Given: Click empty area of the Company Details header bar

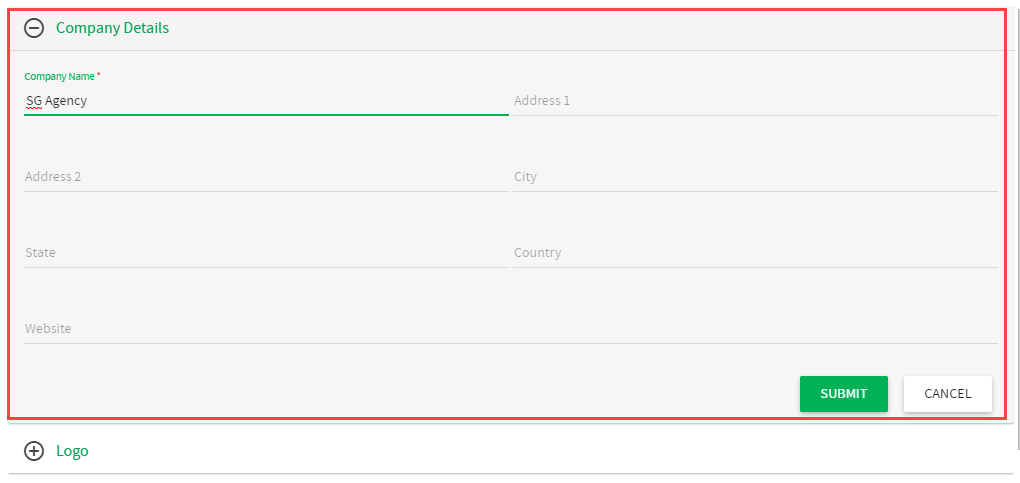Looking at the screenshot, I should [585, 28].
